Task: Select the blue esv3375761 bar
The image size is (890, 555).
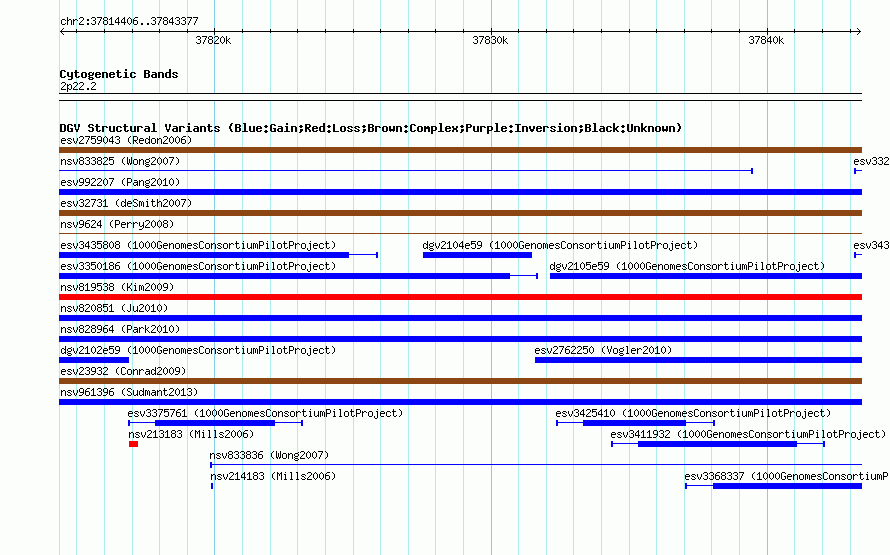Action: (216, 423)
